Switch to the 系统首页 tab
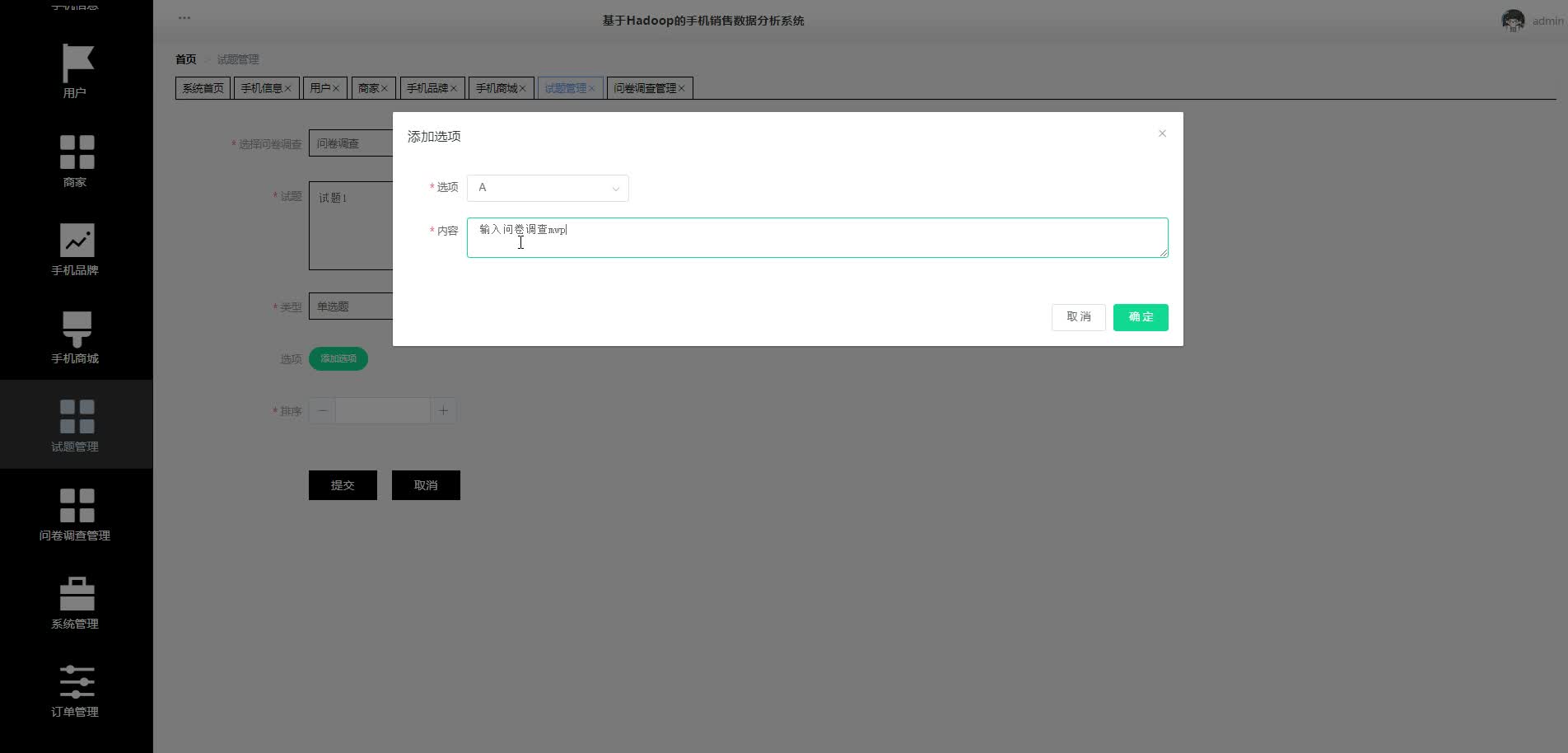Image resolution: width=1568 pixels, height=753 pixels. coord(203,88)
